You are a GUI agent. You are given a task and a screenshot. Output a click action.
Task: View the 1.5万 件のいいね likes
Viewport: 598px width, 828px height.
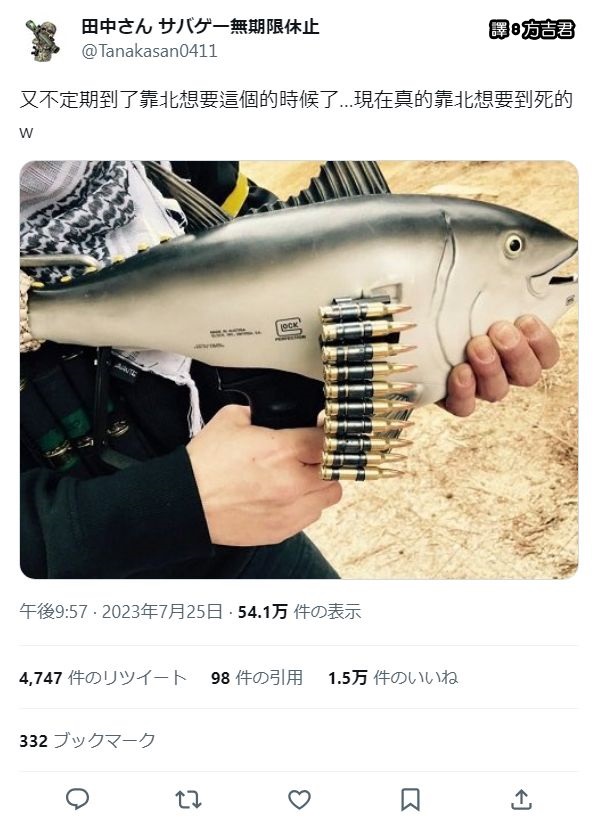pos(393,678)
